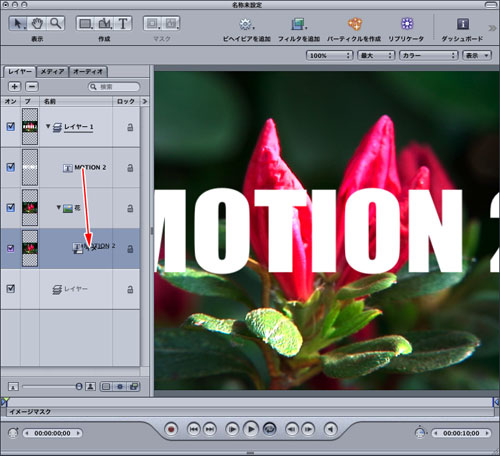Toggle highlighted MOTION 2 mask checkbox
The width and height of the screenshot is (500, 456).
pos(11,248)
